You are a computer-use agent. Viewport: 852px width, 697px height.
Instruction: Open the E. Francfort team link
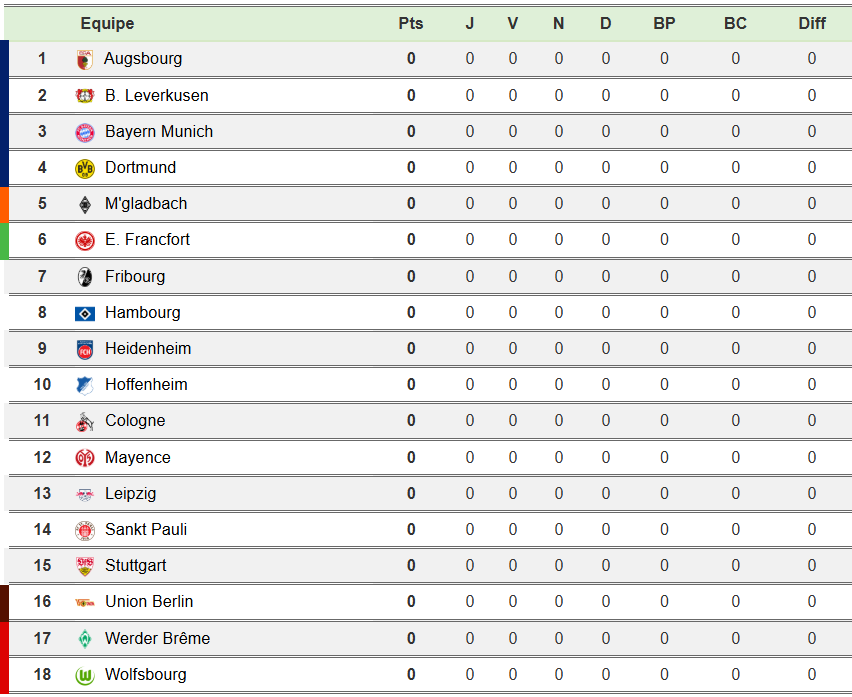(x=147, y=240)
